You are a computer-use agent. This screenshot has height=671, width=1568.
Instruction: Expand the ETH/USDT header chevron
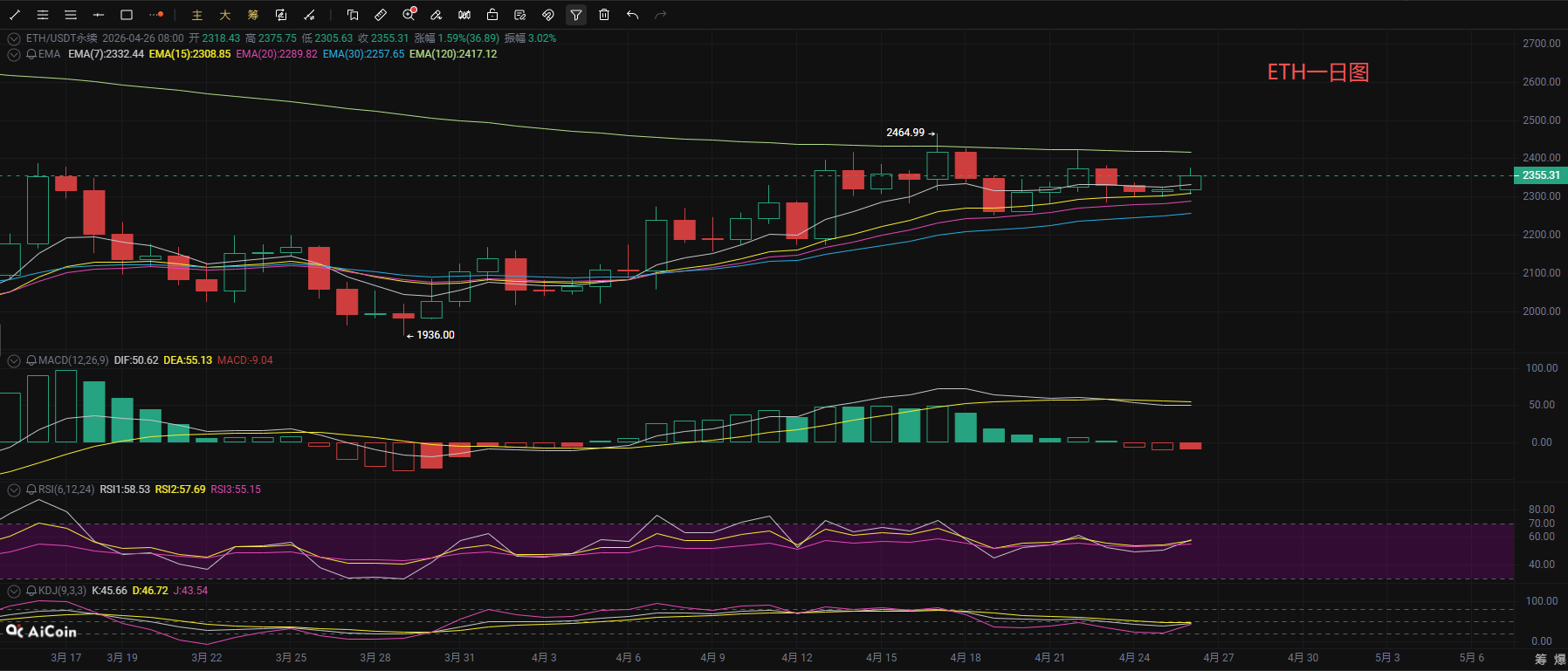coord(14,38)
